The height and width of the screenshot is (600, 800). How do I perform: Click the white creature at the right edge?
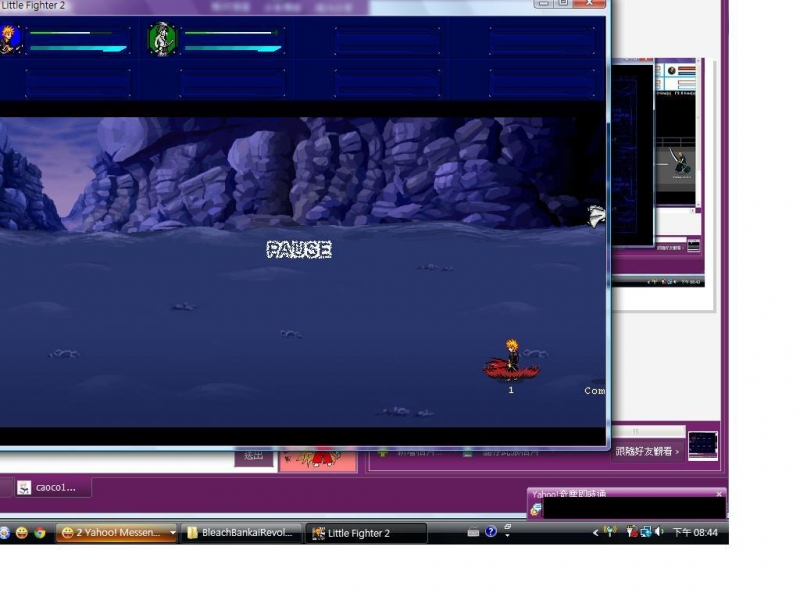pos(596,215)
